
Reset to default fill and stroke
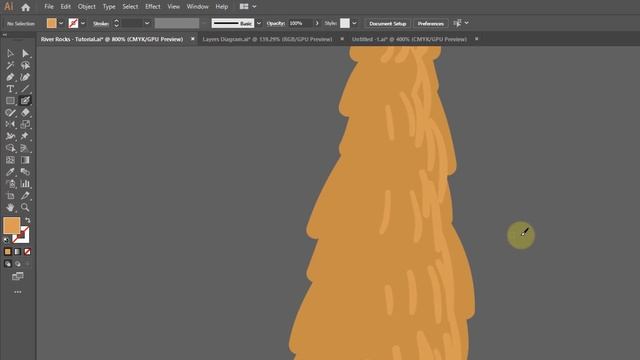click(6, 240)
